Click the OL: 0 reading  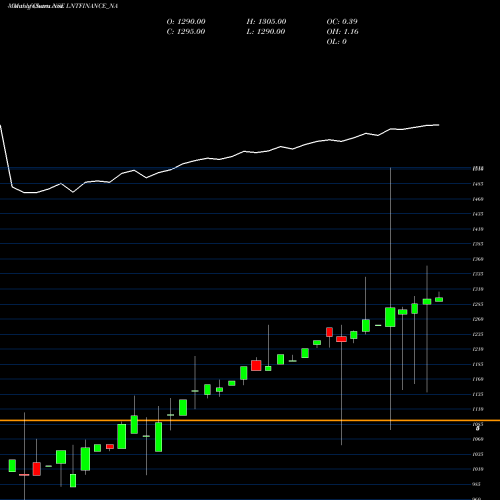(337, 42)
